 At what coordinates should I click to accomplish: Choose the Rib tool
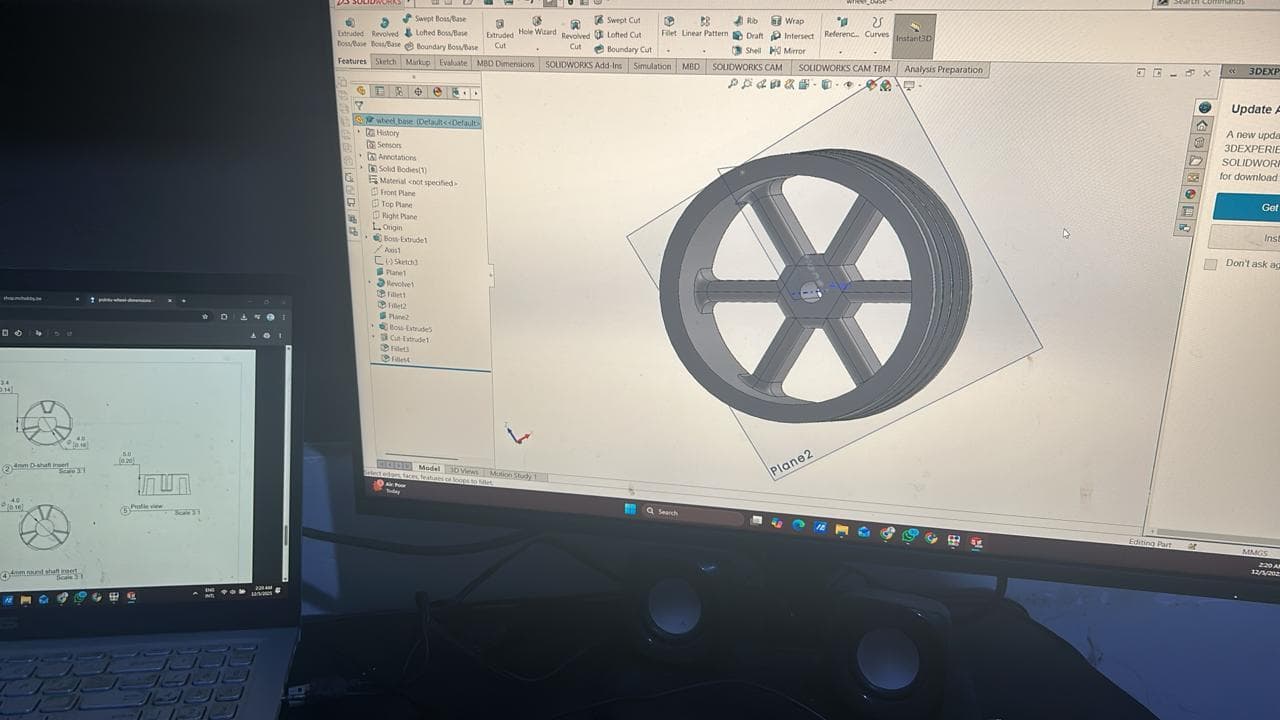[x=746, y=20]
